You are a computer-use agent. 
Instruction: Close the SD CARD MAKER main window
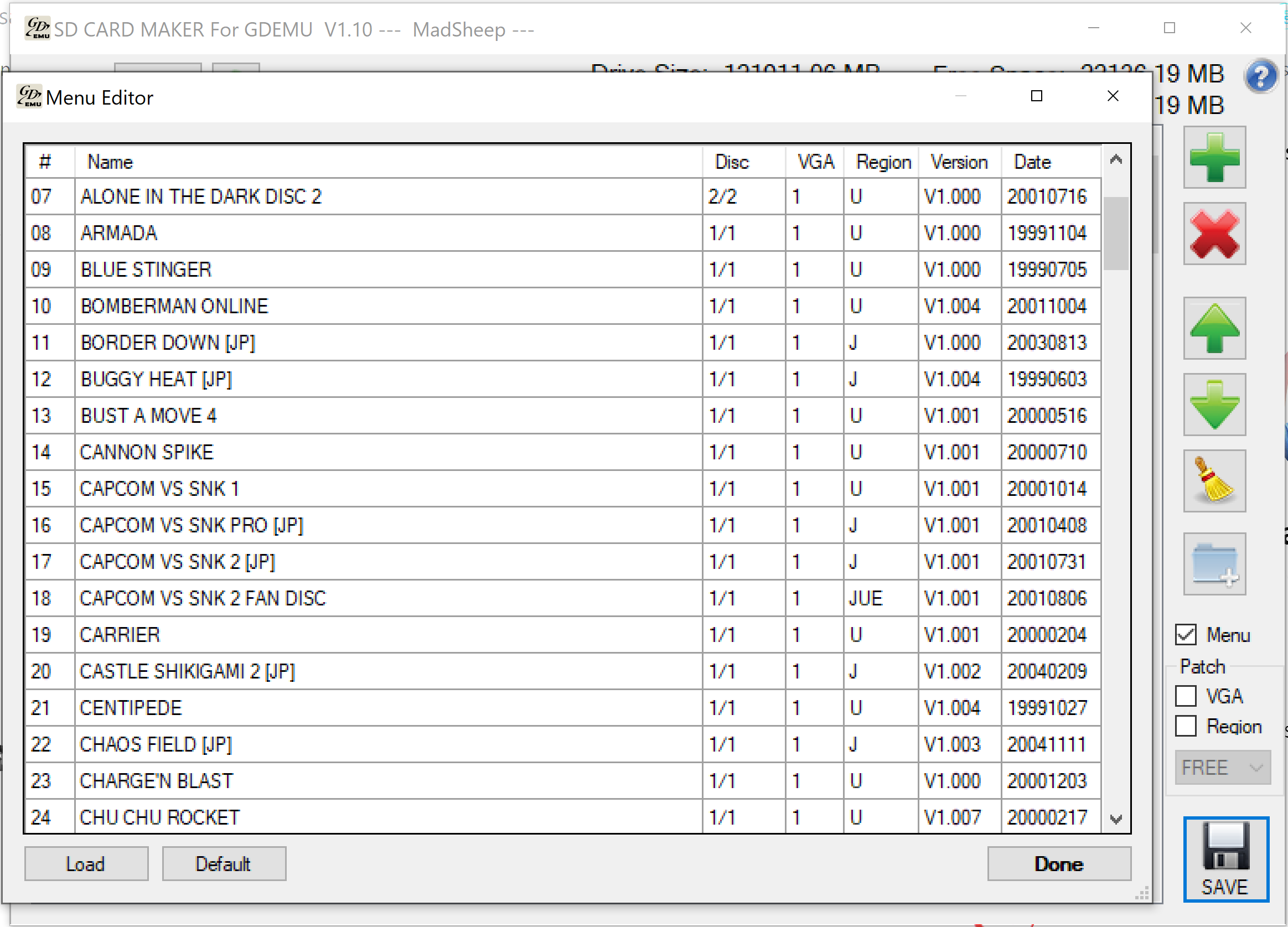coord(1245,28)
